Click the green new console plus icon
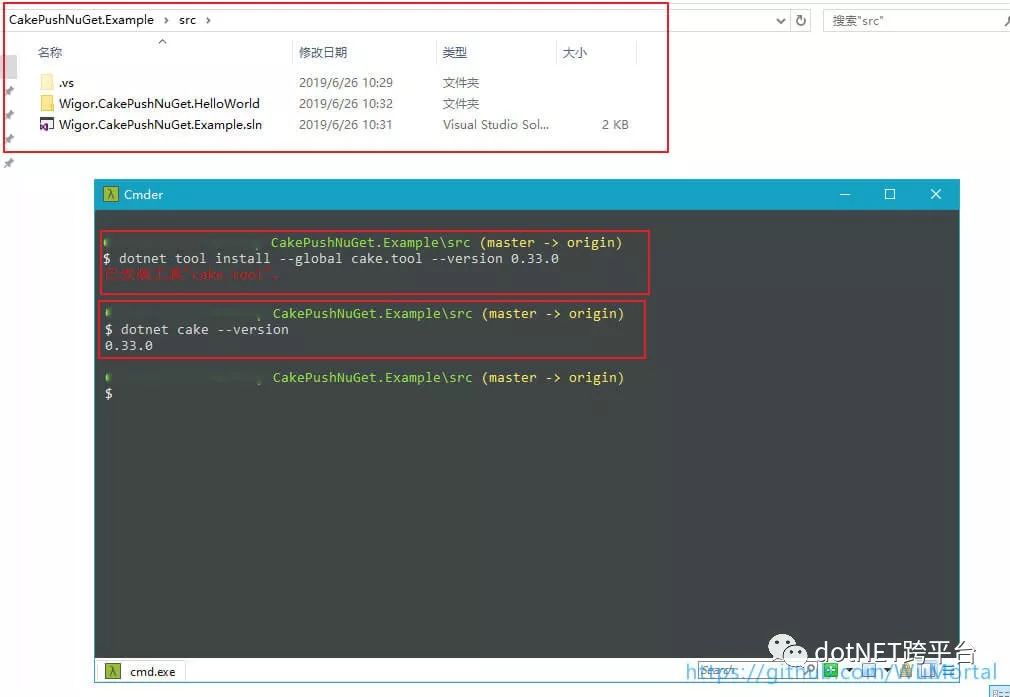1010x697 pixels. coord(830,671)
